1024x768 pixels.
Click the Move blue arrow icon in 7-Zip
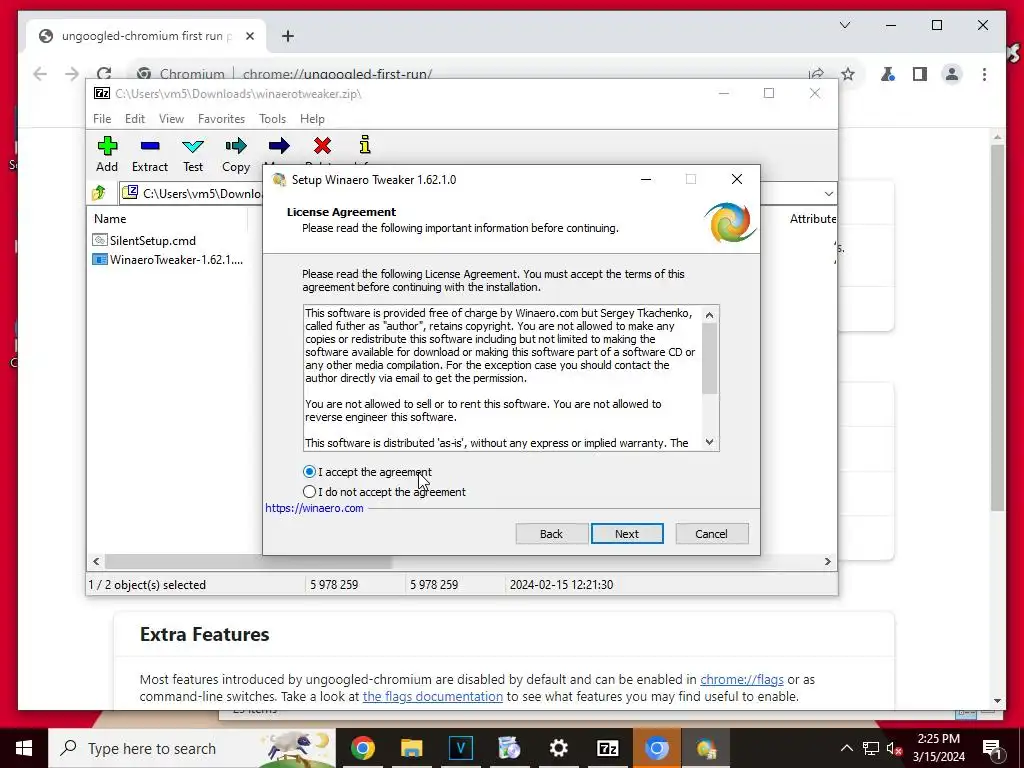pyautogui.click(x=279, y=146)
